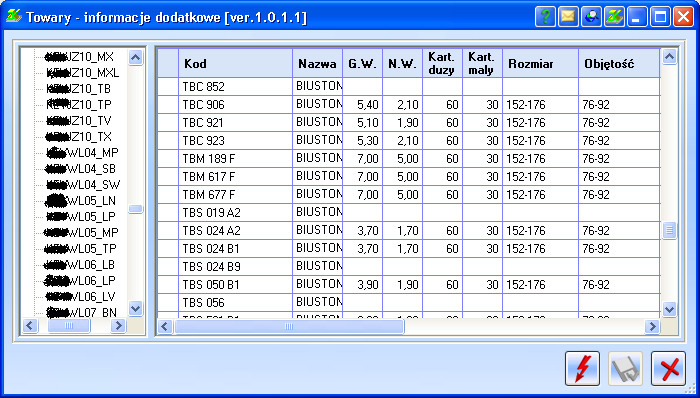Click the TBS 019 A2 code cell

coord(235,213)
